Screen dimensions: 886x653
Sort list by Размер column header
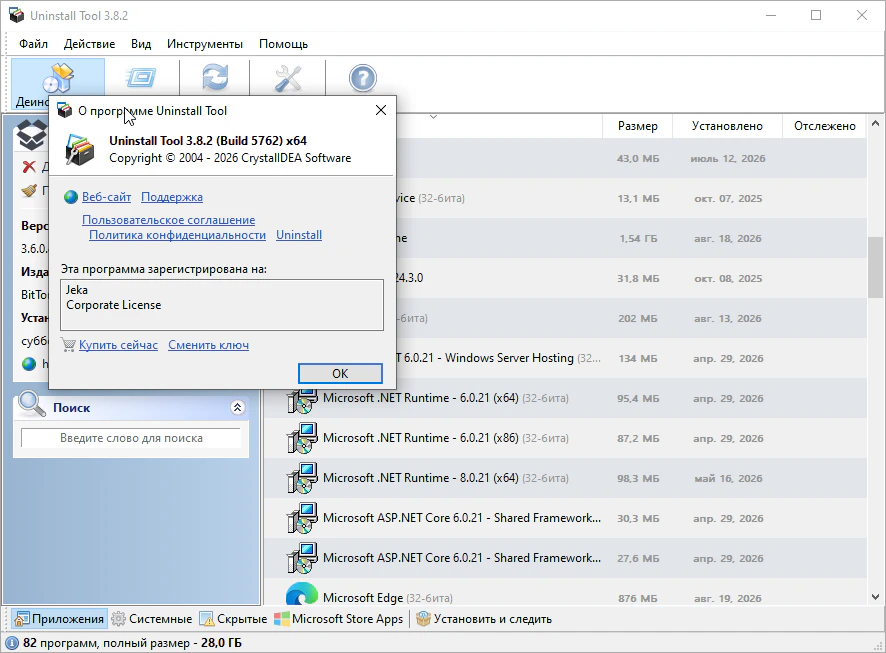click(637, 126)
